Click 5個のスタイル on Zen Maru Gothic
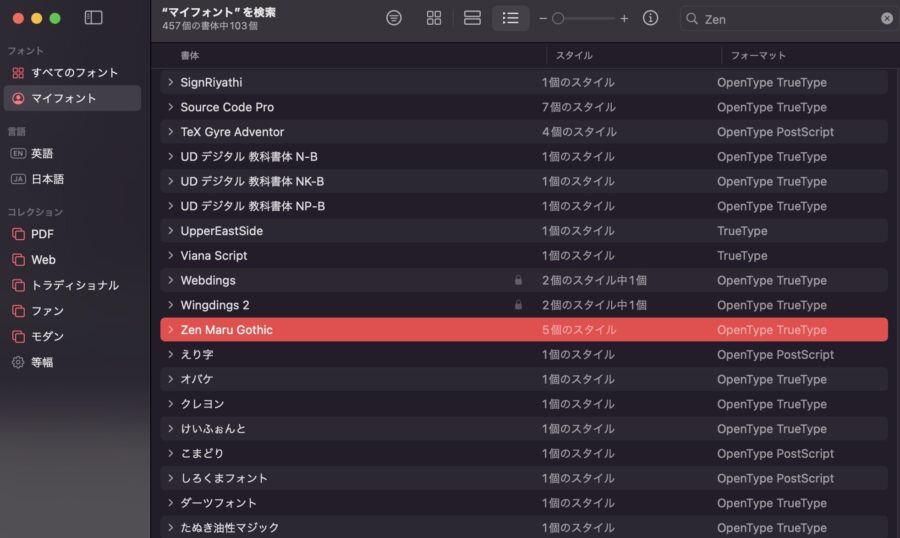This screenshot has width=900, height=538. pos(579,330)
